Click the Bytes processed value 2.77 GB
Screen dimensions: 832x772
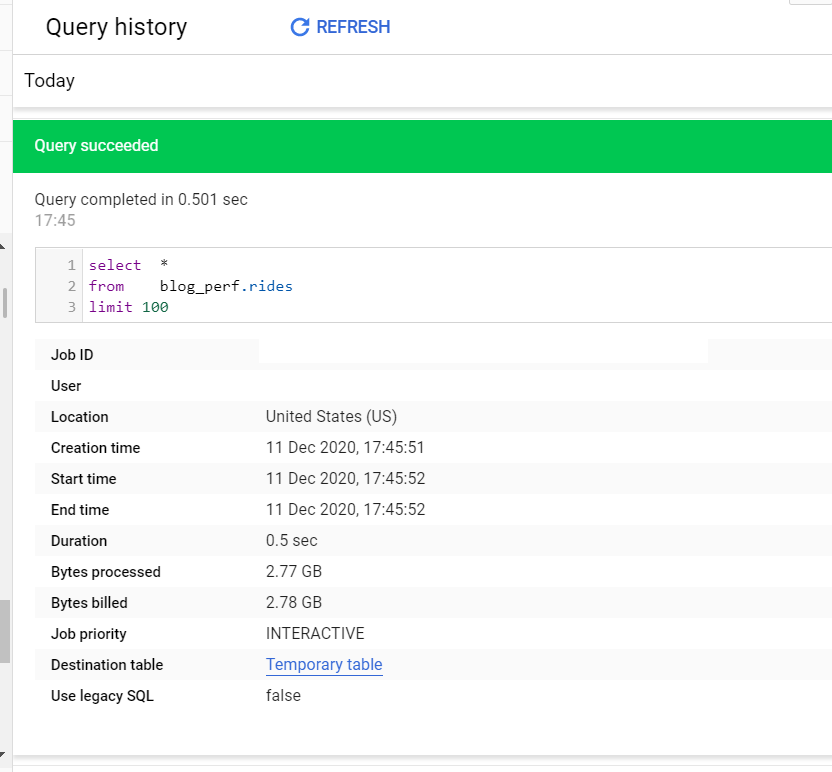click(x=294, y=572)
